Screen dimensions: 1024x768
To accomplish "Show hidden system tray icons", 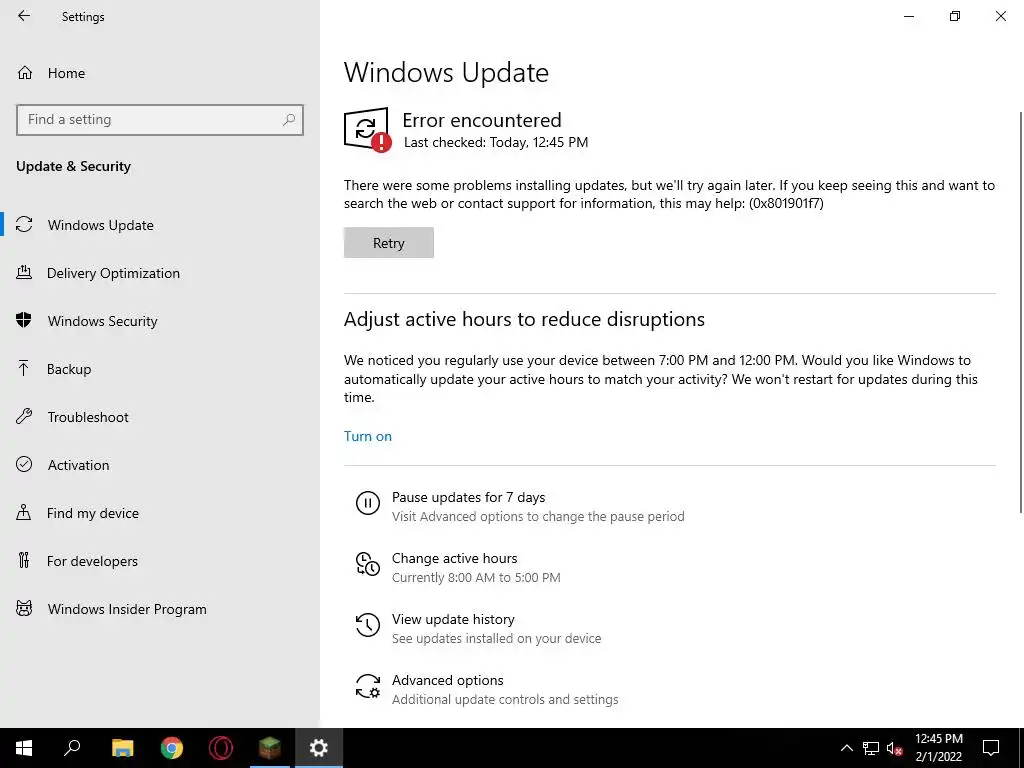I will pyautogui.click(x=846, y=748).
